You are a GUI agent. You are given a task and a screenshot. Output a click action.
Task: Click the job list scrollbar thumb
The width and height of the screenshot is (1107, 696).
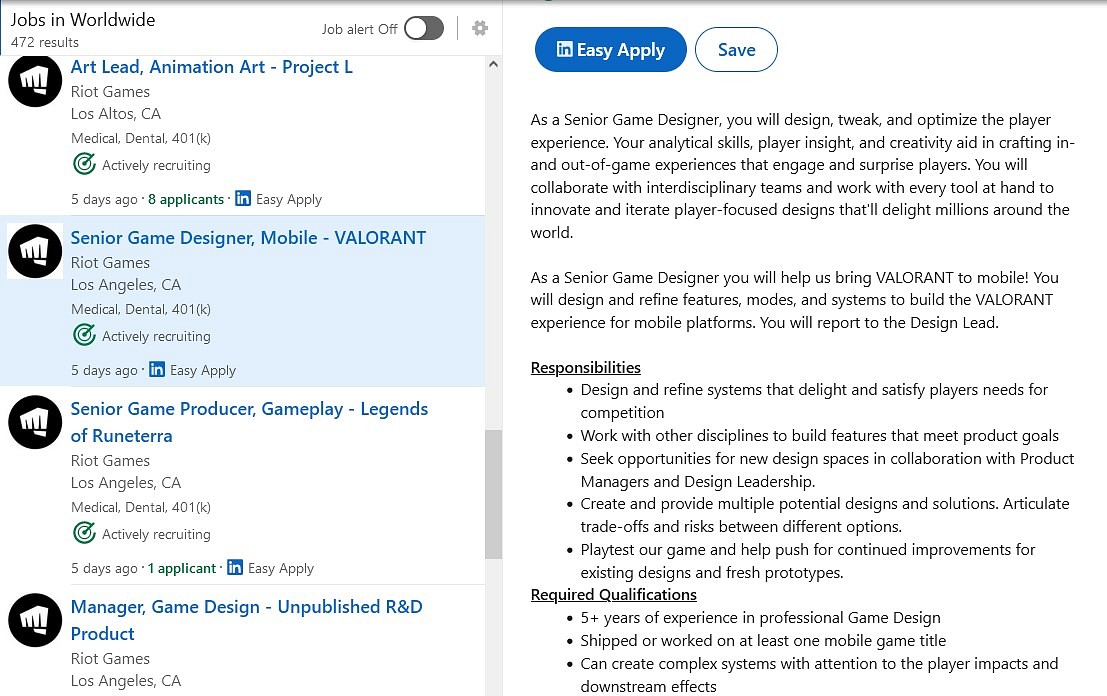tap(493, 494)
